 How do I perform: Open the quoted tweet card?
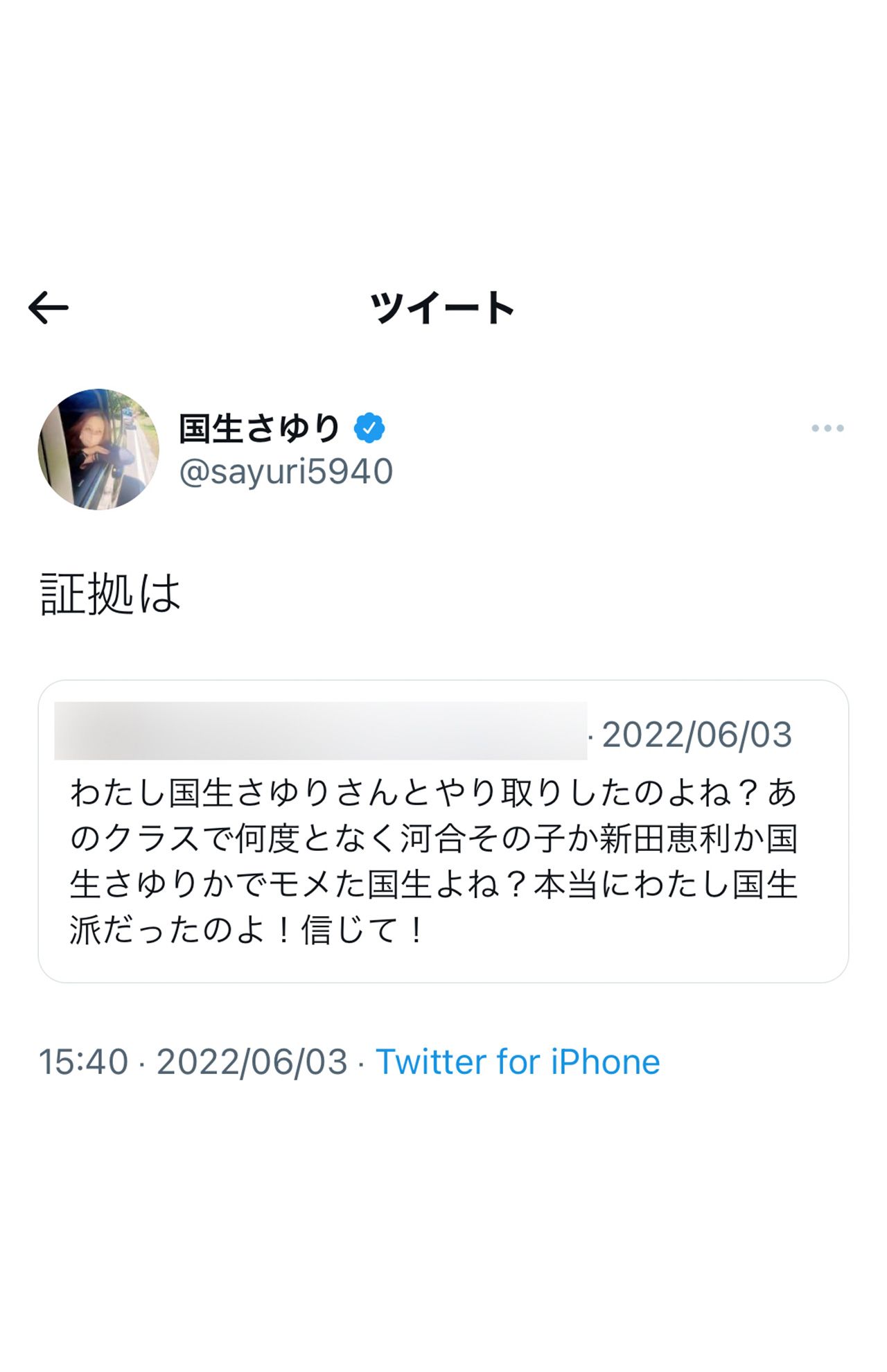pyautogui.click(x=443, y=832)
